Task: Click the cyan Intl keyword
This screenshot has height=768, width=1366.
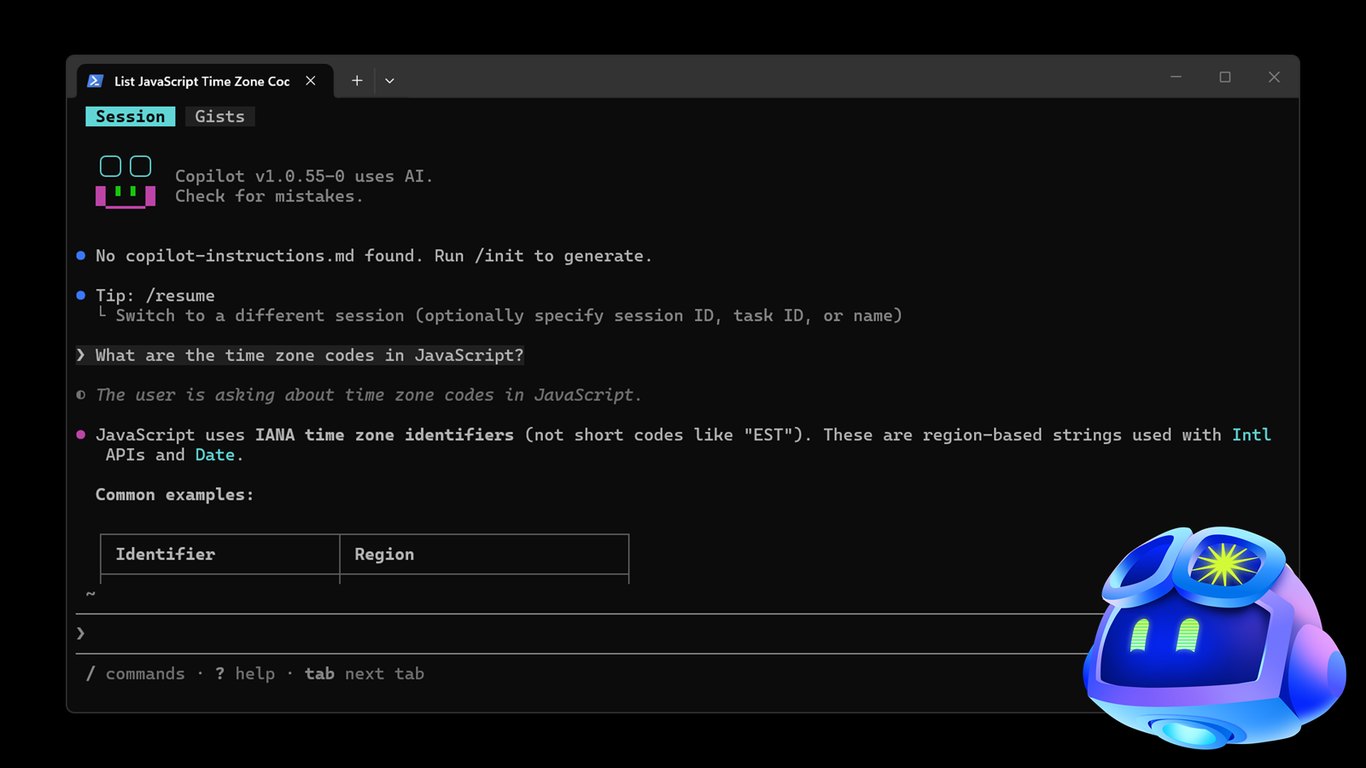Action: 1252,435
